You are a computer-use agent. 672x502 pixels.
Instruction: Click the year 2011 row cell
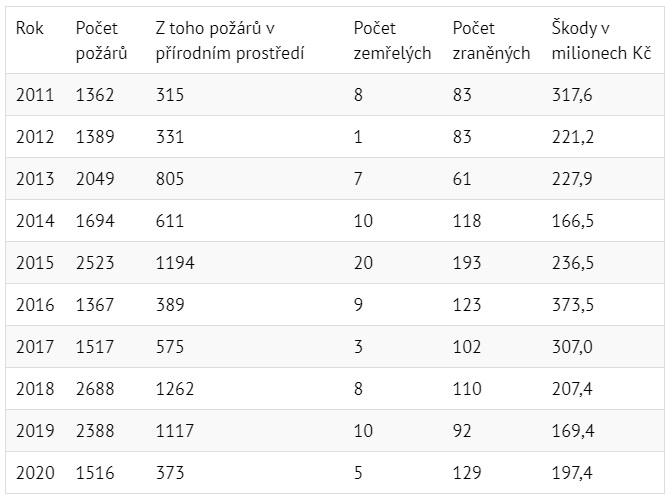35,95
